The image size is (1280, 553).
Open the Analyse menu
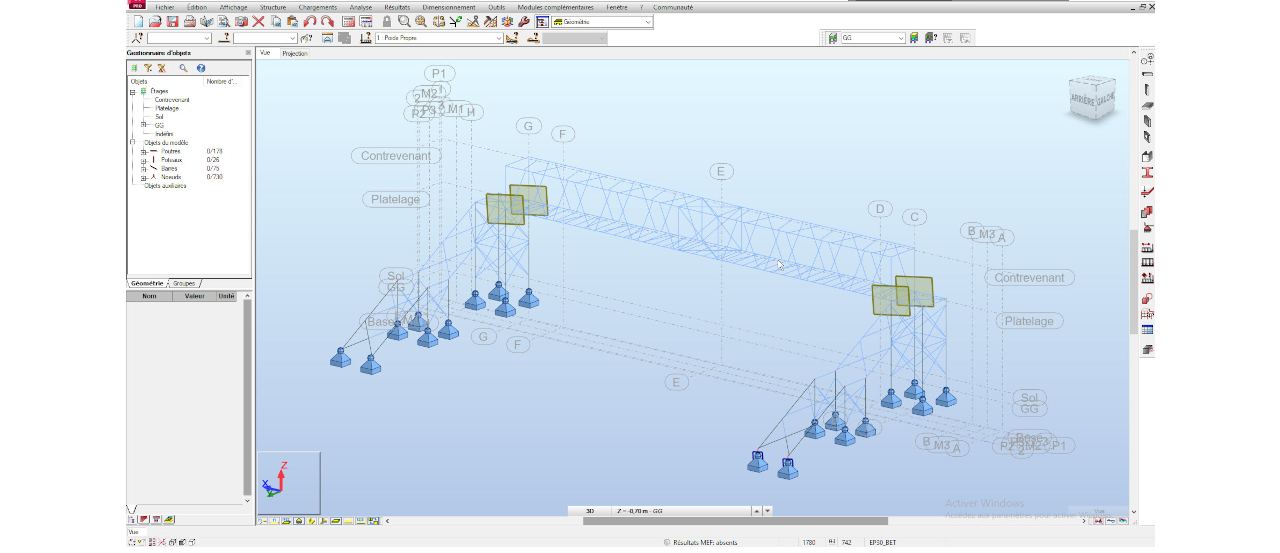tap(361, 7)
